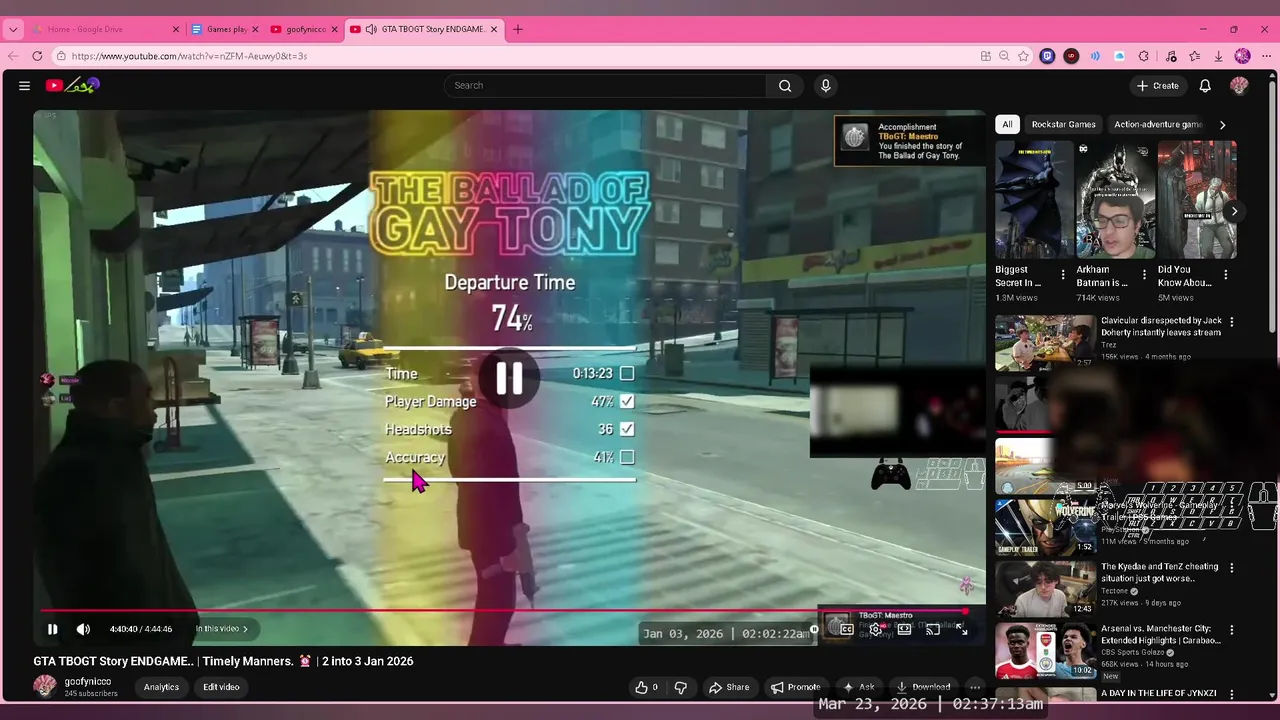Viewport: 1280px width, 720px height.
Task: Focus the YouTube search field
Action: (606, 86)
